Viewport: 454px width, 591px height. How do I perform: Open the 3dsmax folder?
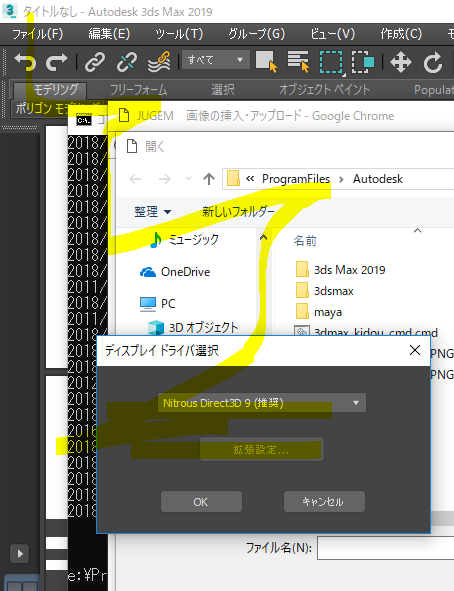click(x=325, y=291)
